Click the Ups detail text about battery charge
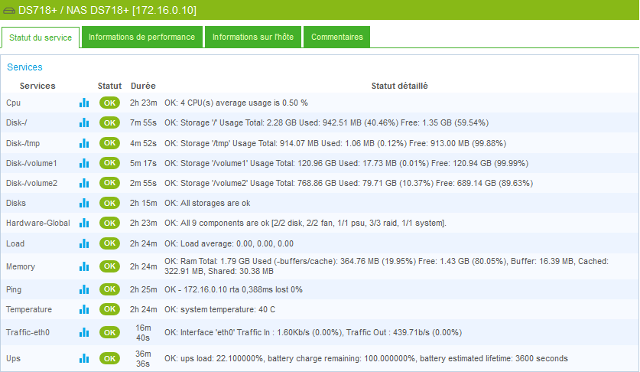The image size is (640, 372). [341, 359]
